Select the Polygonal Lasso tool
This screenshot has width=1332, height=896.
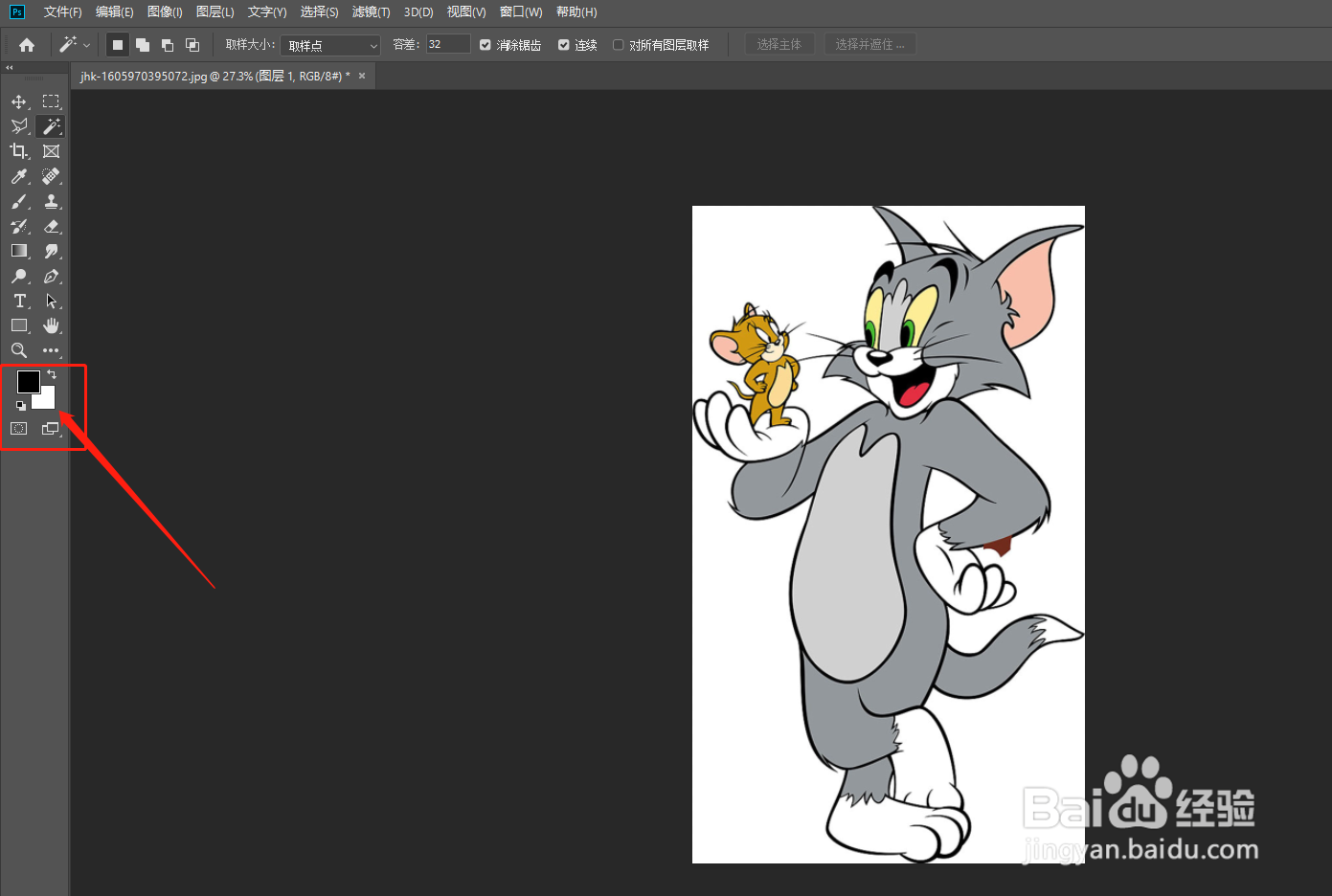coord(19,126)
